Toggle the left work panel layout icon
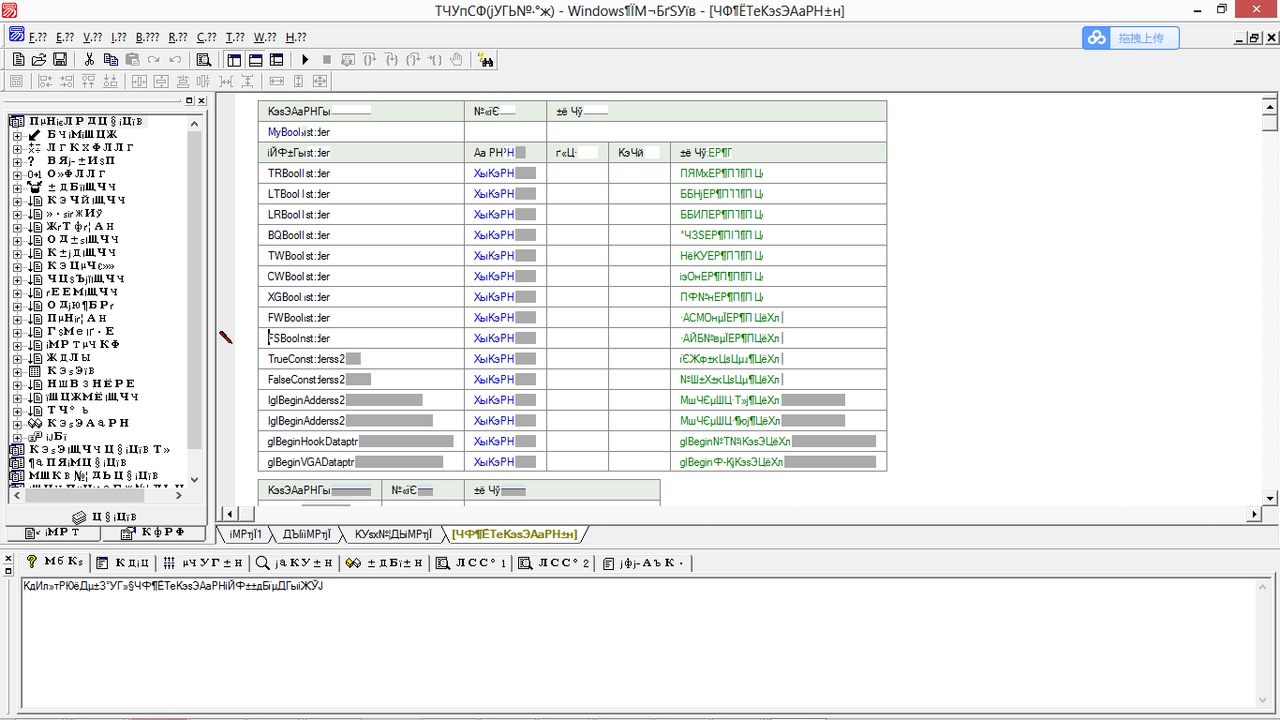This screenshot has width=1280, height=720. pyautogui.click(x=234, y=60)
